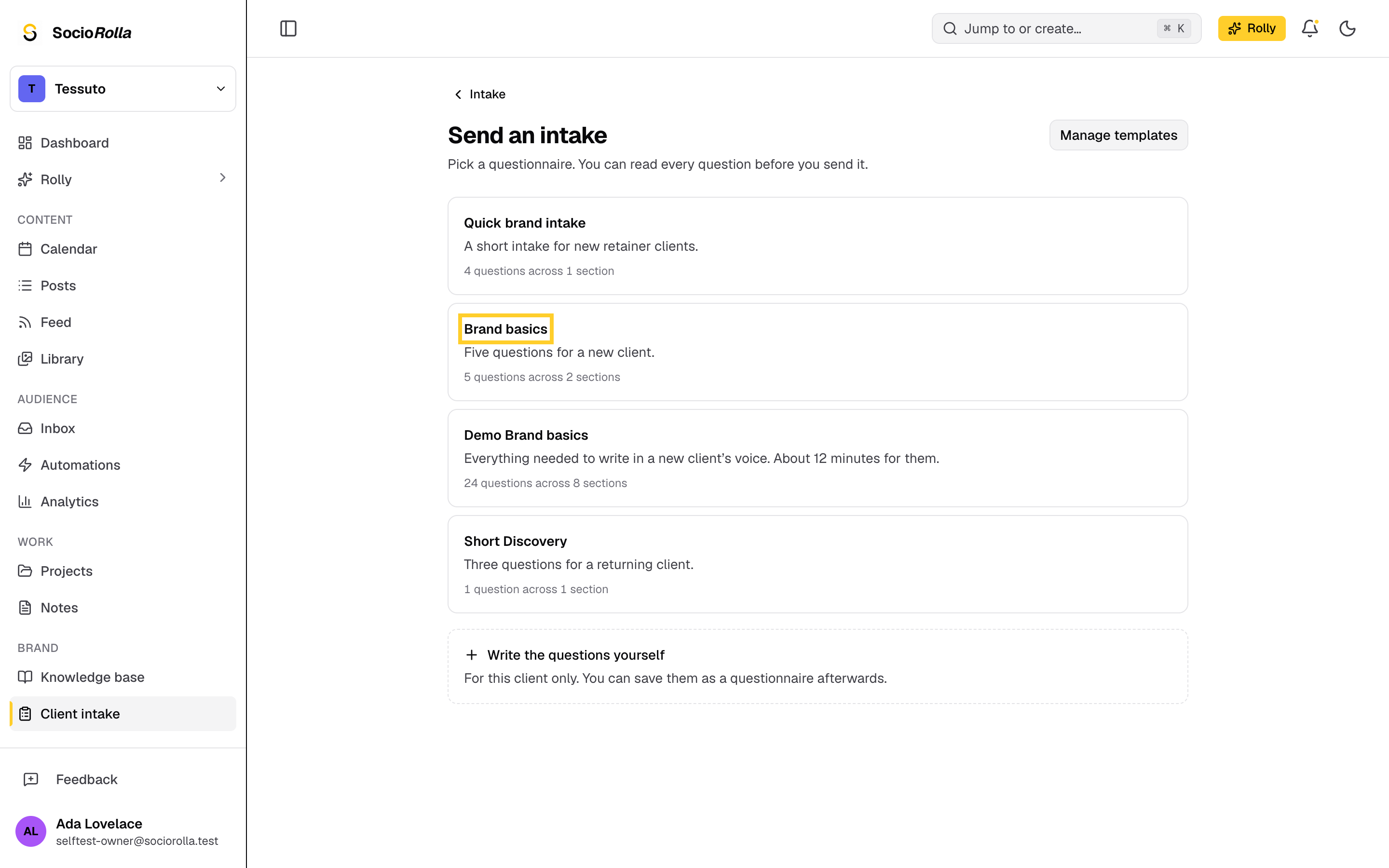The width and height of the screenshot is (1389, 868).
Task: Click the Jump to or create search field
Action: [1066, 29]
